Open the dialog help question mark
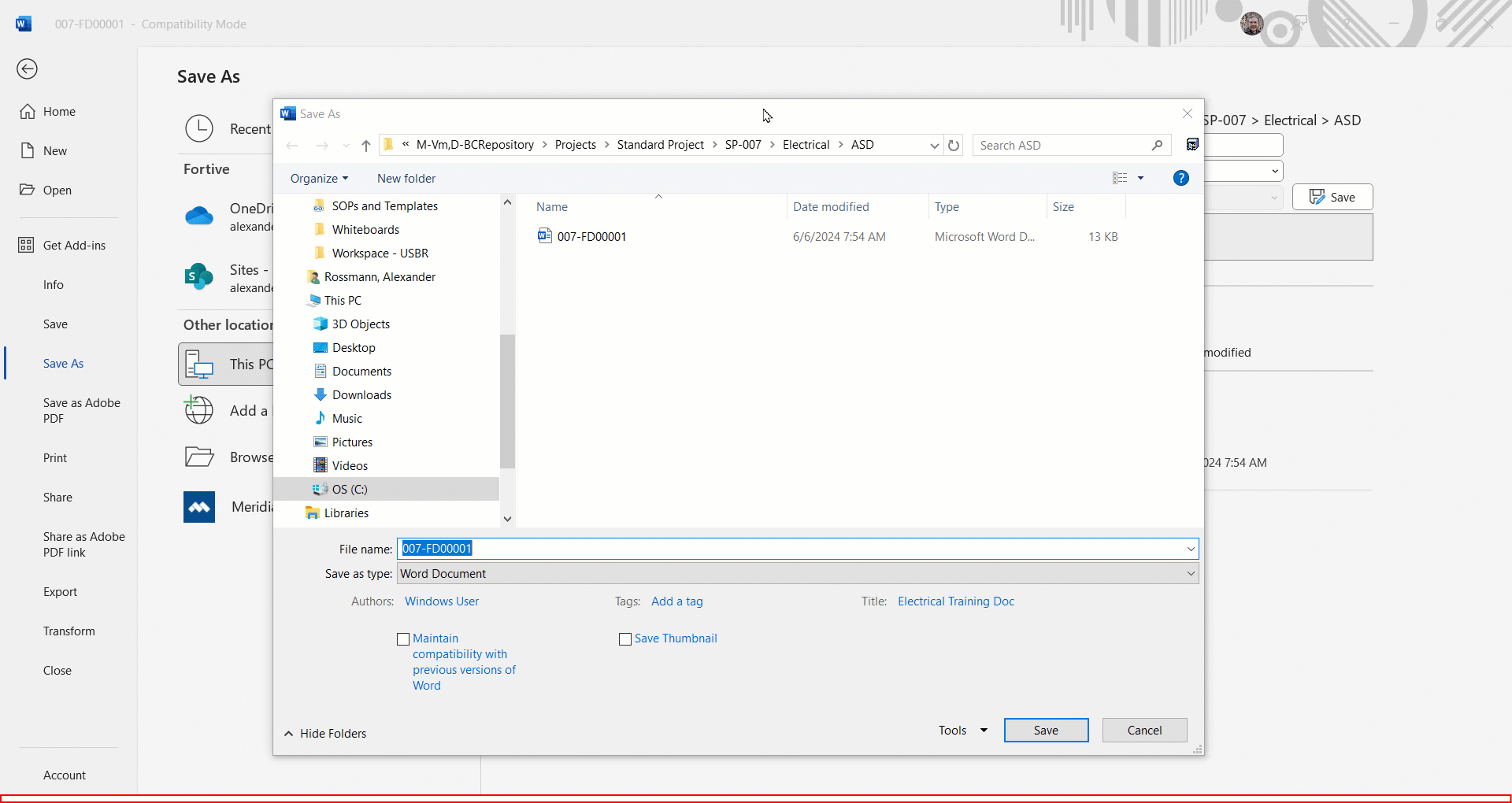The width and height of the screenshot is (1512, 803). coord(1181,178)
